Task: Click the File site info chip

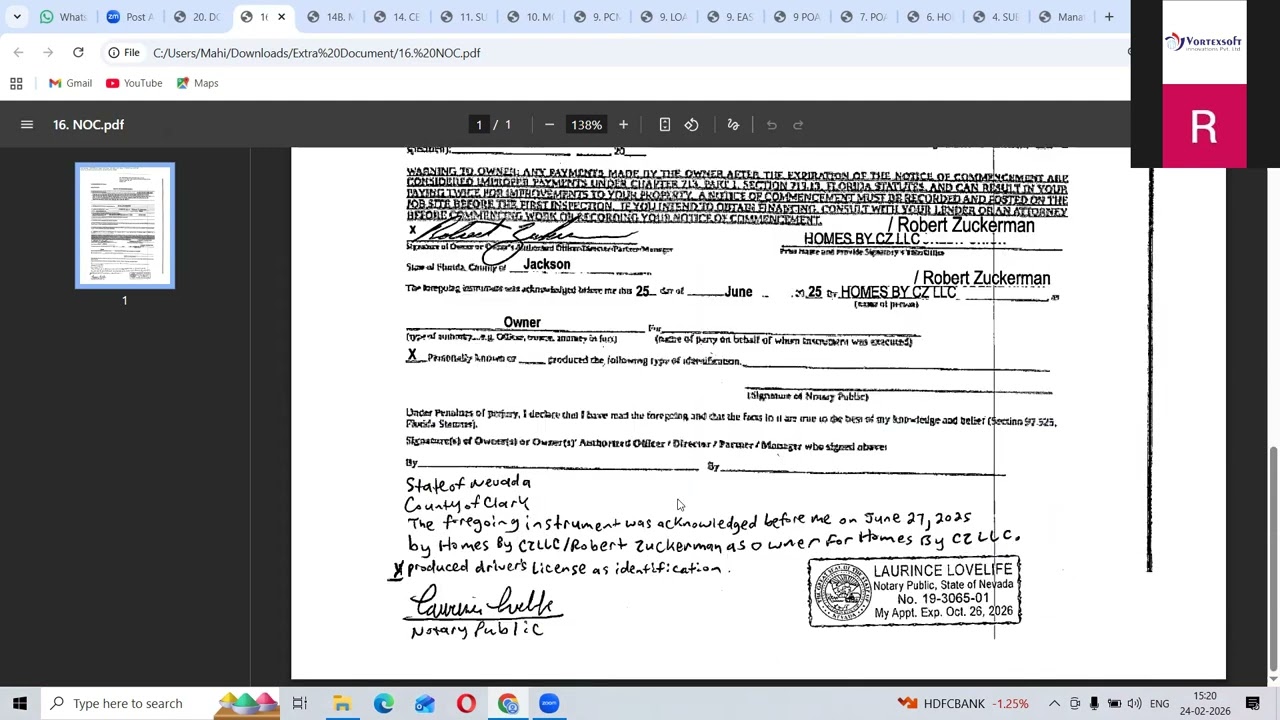Action: [x=125, y=52]
